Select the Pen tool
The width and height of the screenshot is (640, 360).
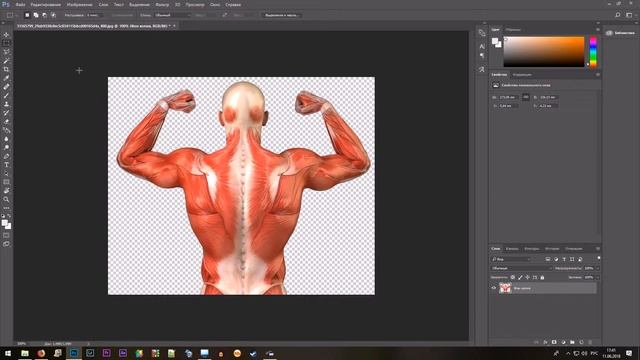pos(6,156)
